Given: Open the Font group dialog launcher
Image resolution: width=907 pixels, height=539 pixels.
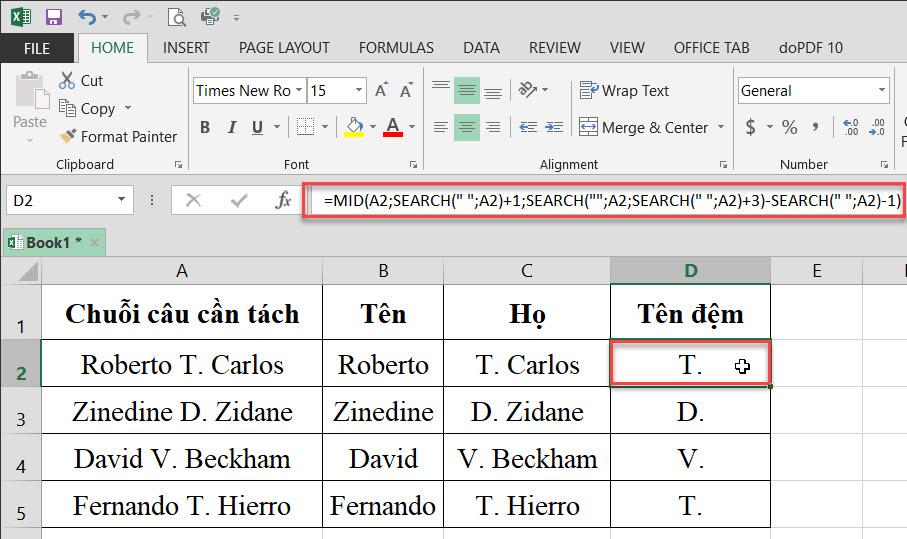Looking at the screenshot, I should (413, 165).
